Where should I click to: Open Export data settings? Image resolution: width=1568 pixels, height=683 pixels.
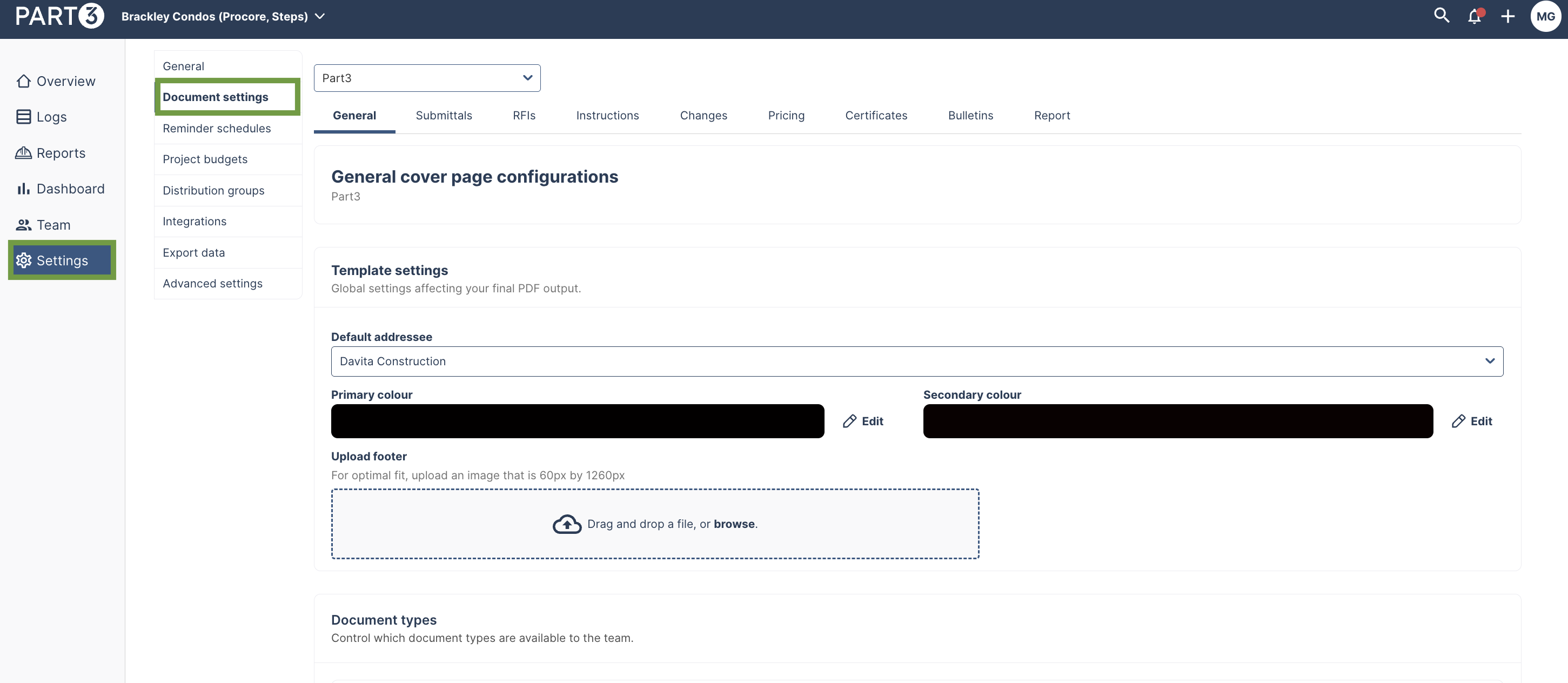228,253
